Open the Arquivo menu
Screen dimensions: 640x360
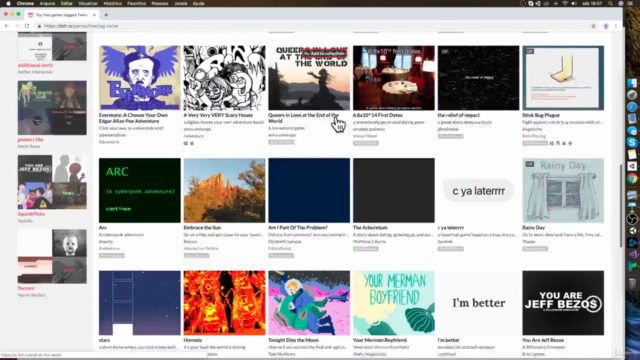tap(47, 3)
